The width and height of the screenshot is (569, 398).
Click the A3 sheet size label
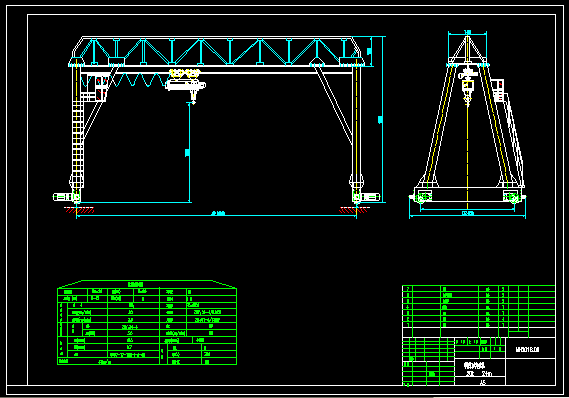coord(482,382)
